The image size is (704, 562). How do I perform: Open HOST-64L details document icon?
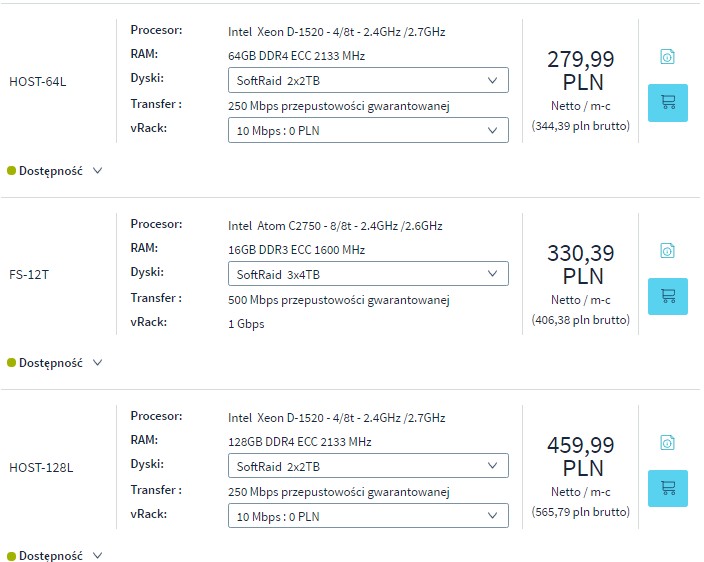pyautogui.click(x=667, y=57)
